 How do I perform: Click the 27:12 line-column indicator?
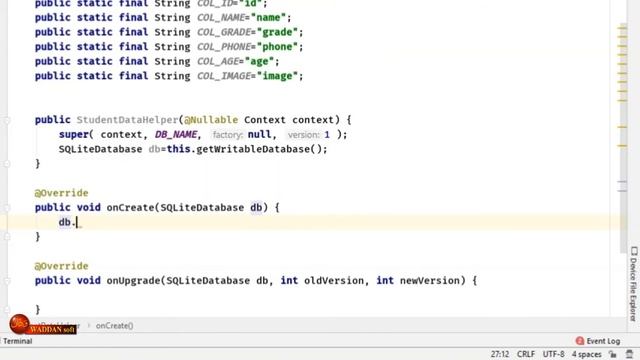point(500,354)
